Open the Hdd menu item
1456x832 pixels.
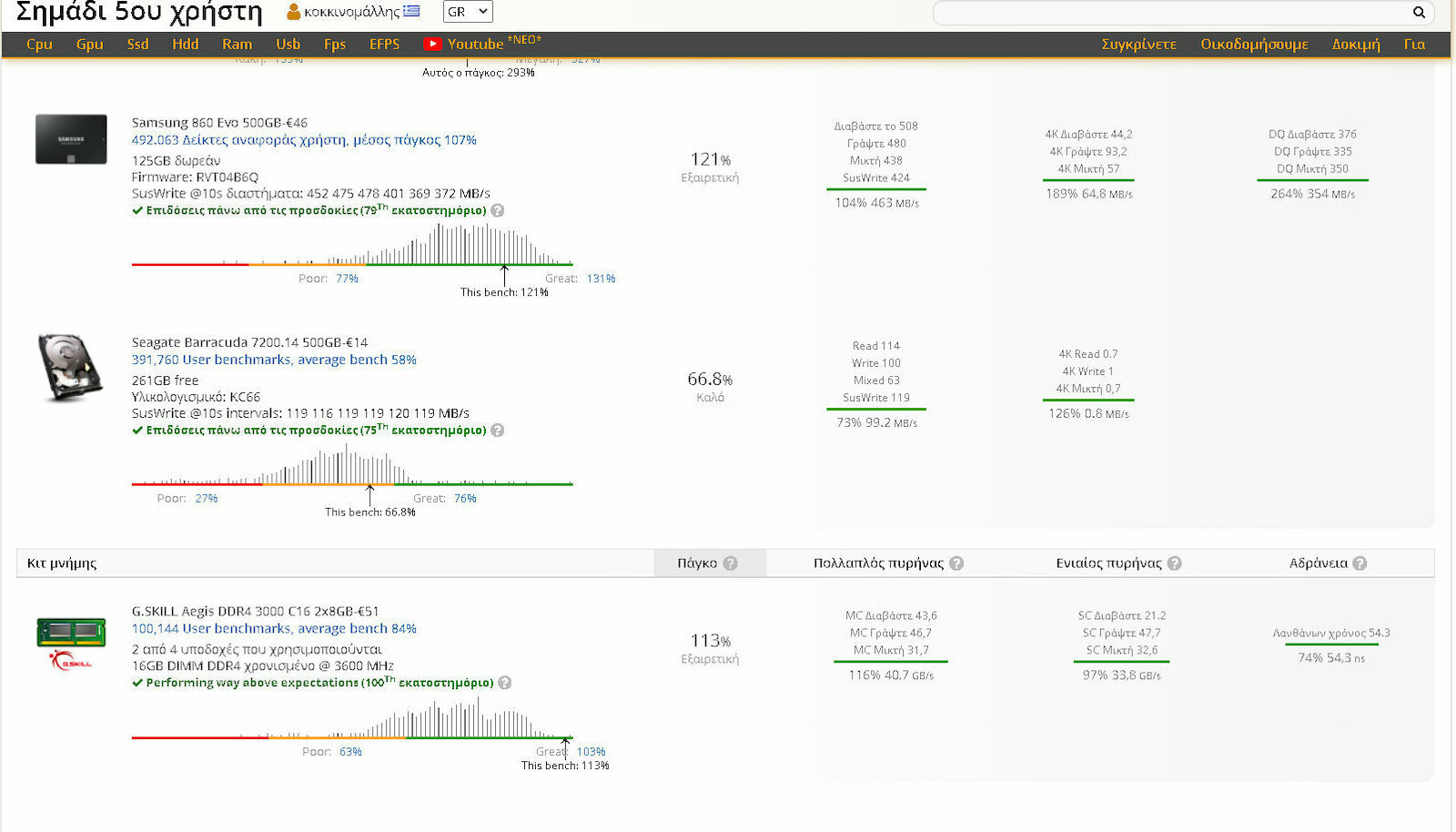coord(186,44)
